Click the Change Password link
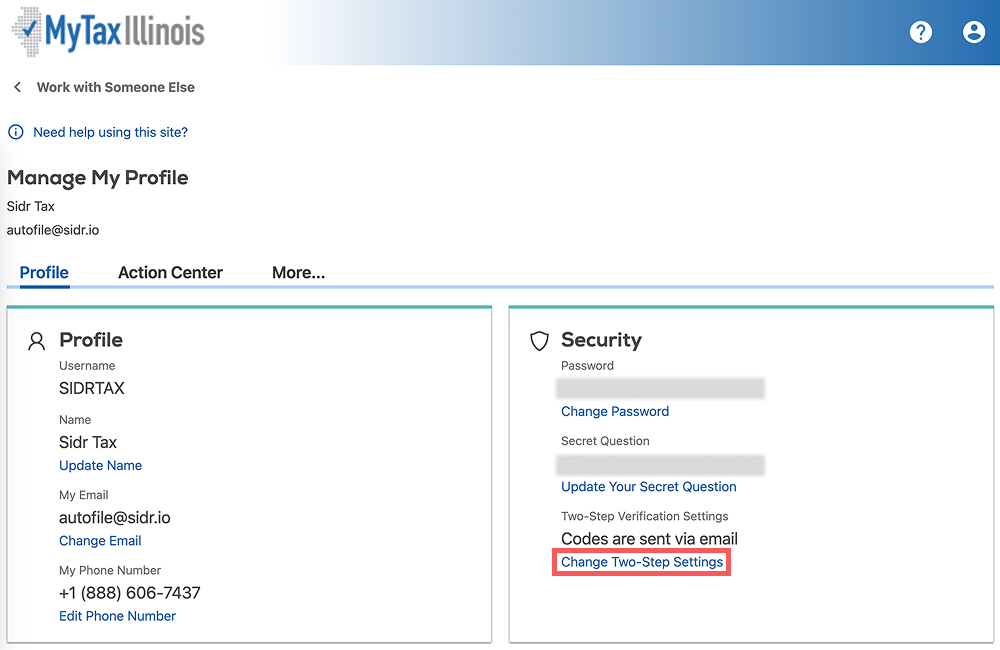The image size is (1000, 650). point(615,411)
